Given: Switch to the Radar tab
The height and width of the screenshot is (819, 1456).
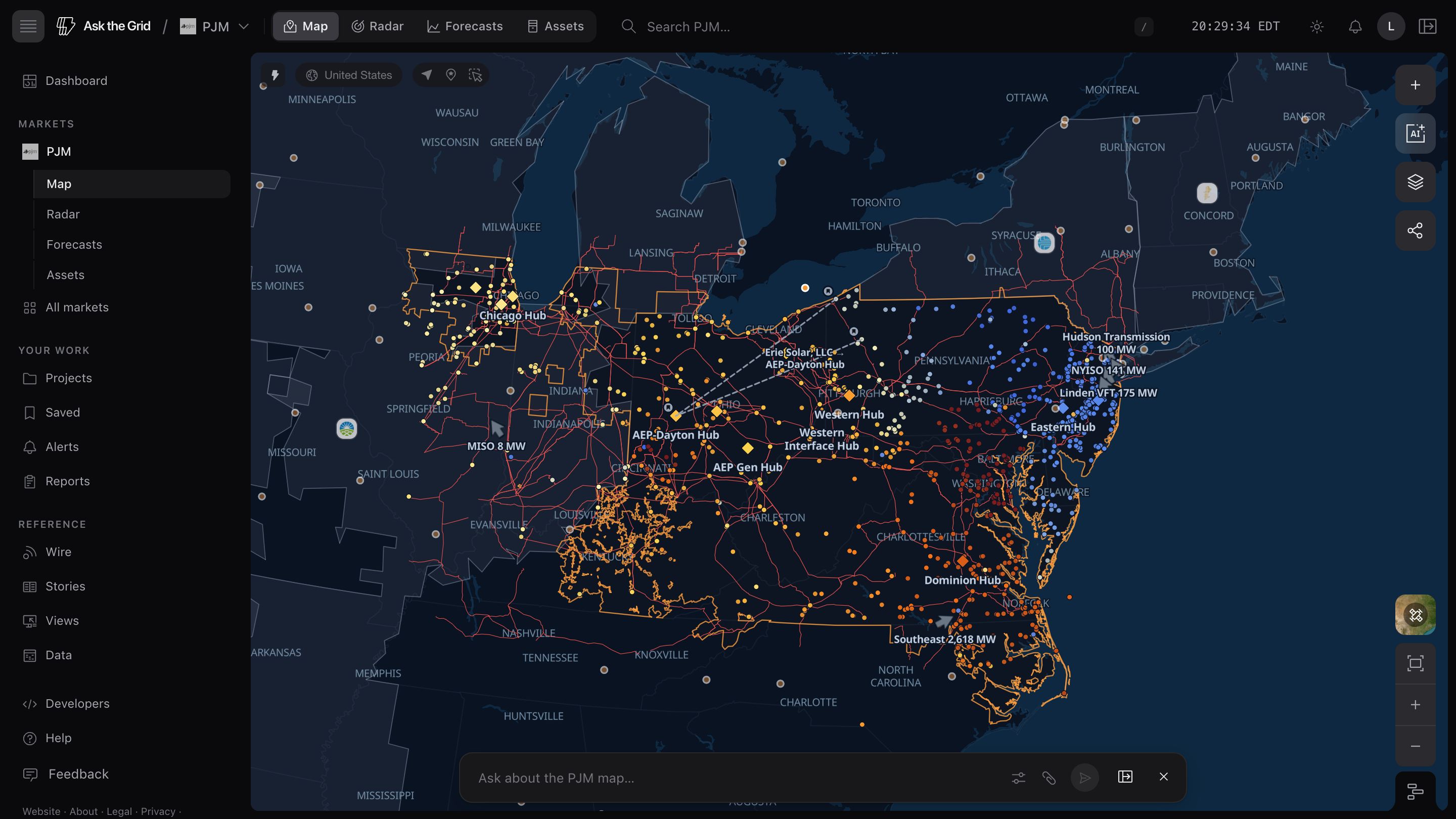Looking at the screenshot, I should click(377, 26).
